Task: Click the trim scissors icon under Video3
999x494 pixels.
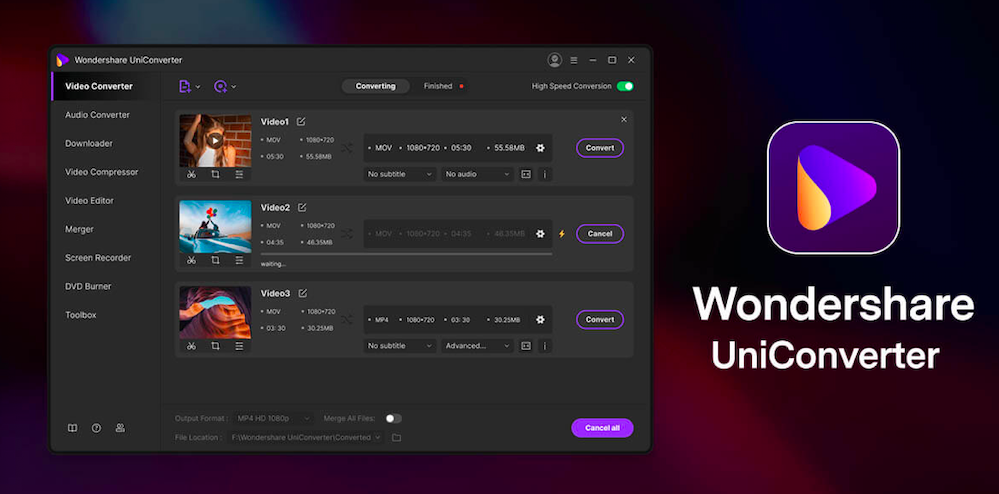Action: click(x=191, y=346)
